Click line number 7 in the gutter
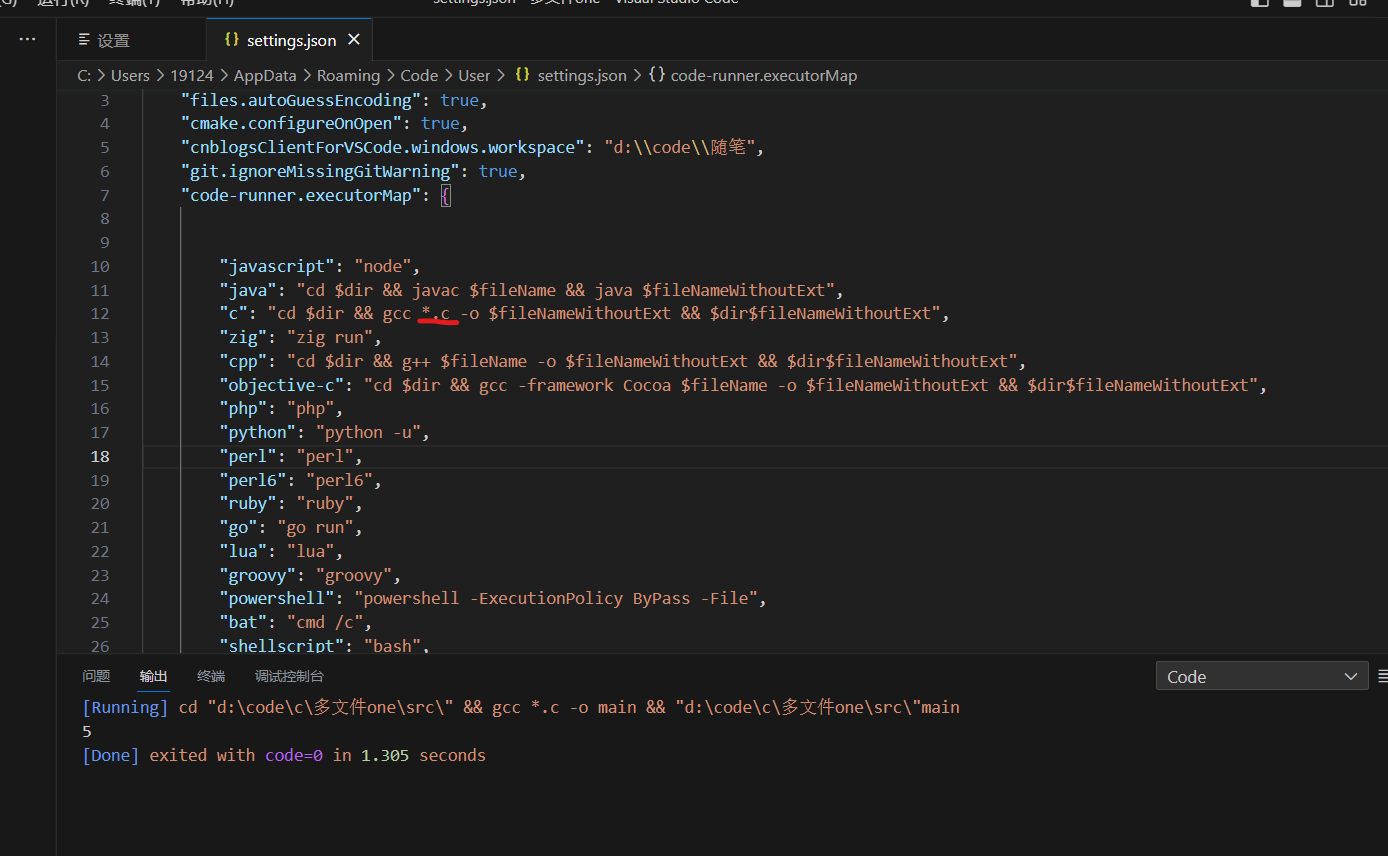This screenshot has width=1388, height=856. 105,195
